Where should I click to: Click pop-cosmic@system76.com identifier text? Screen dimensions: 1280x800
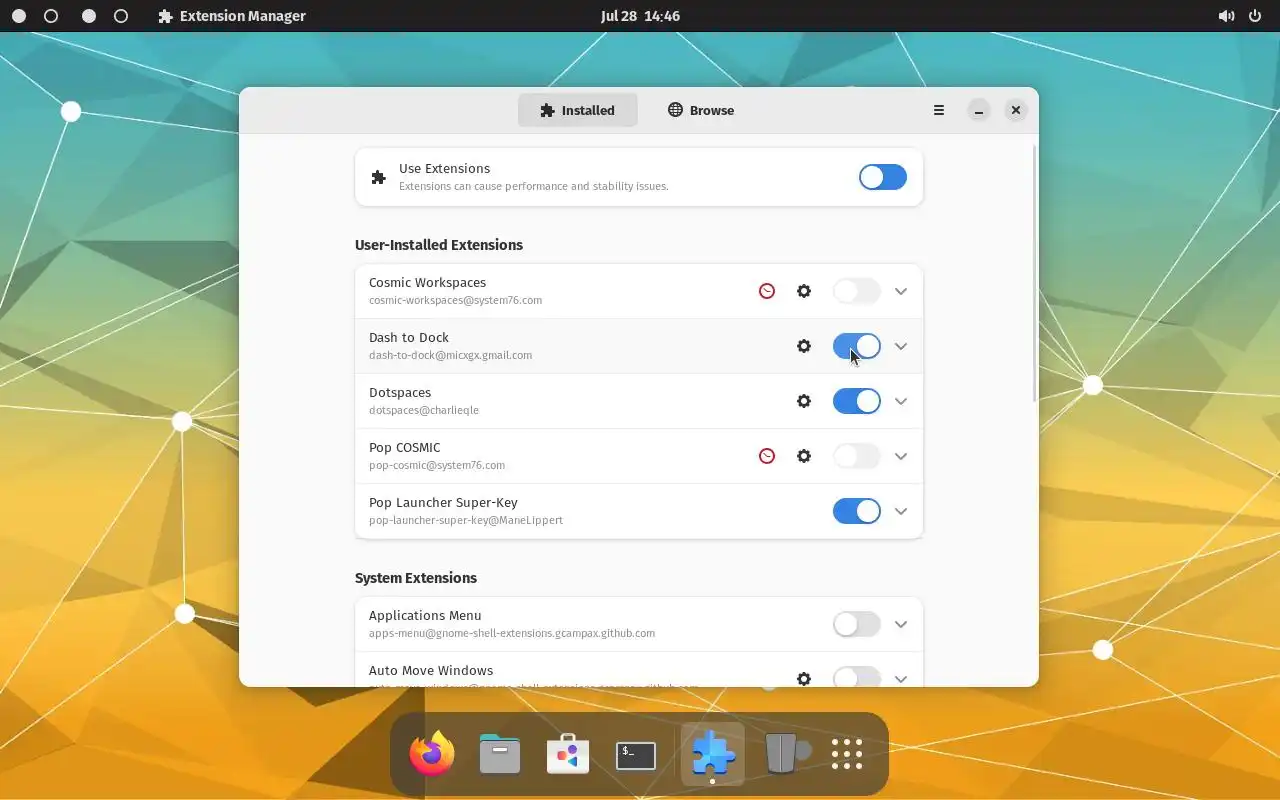coord(437,465)
